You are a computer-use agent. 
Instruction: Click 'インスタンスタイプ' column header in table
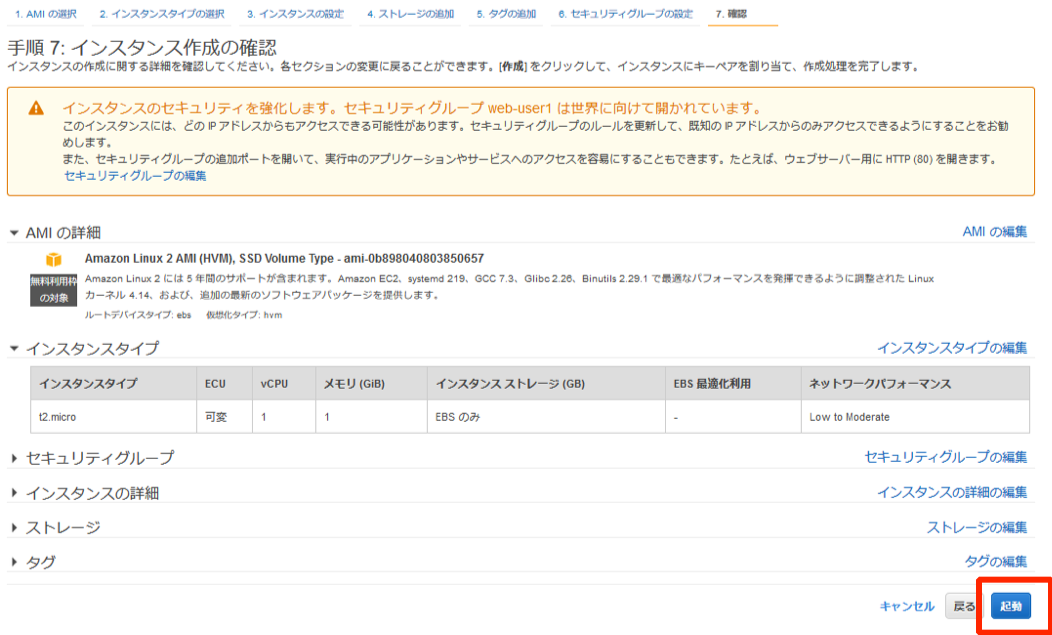pyautogui.click(x=113, y=384)
